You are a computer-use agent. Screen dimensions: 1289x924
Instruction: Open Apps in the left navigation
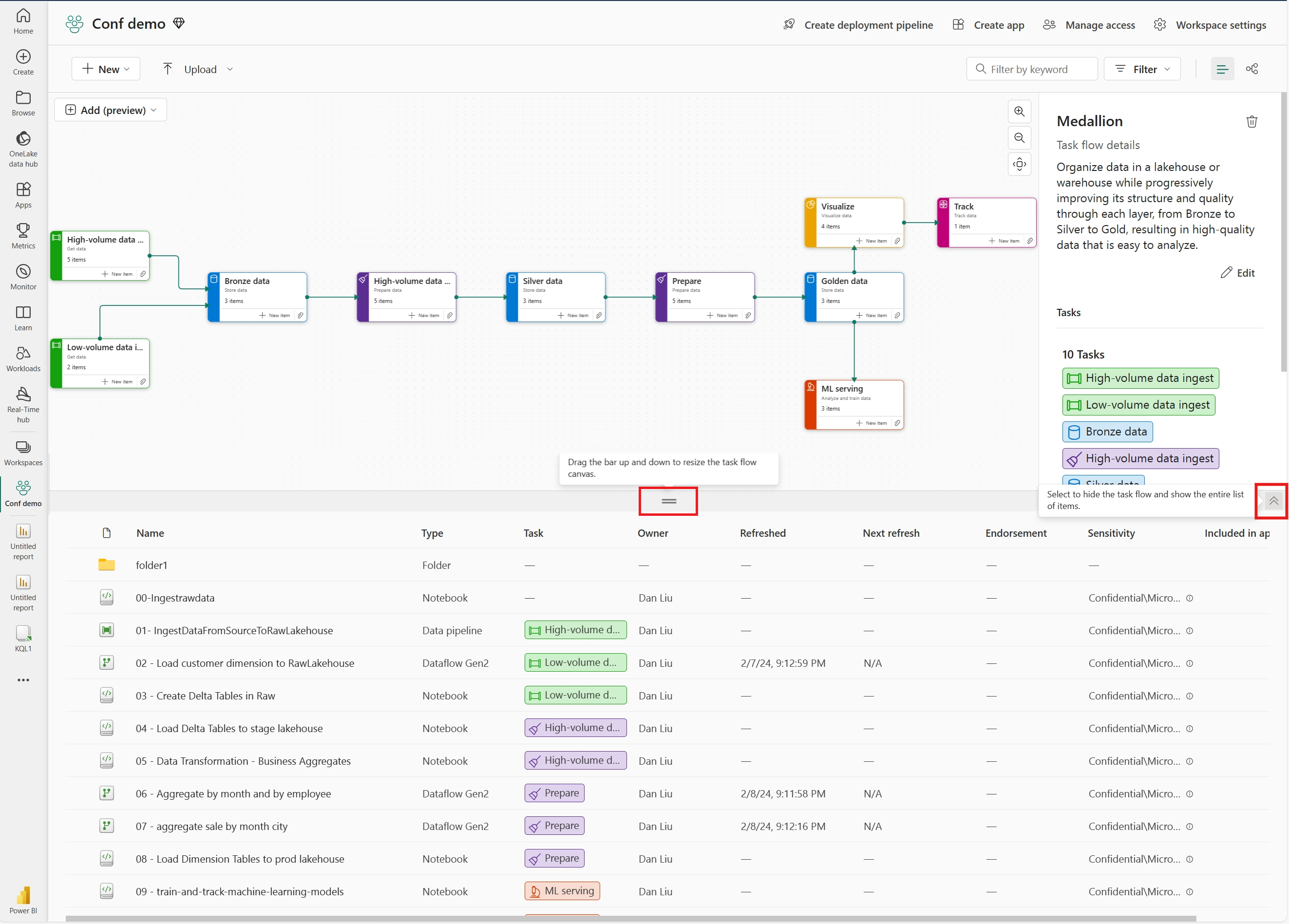coord(23,195)
